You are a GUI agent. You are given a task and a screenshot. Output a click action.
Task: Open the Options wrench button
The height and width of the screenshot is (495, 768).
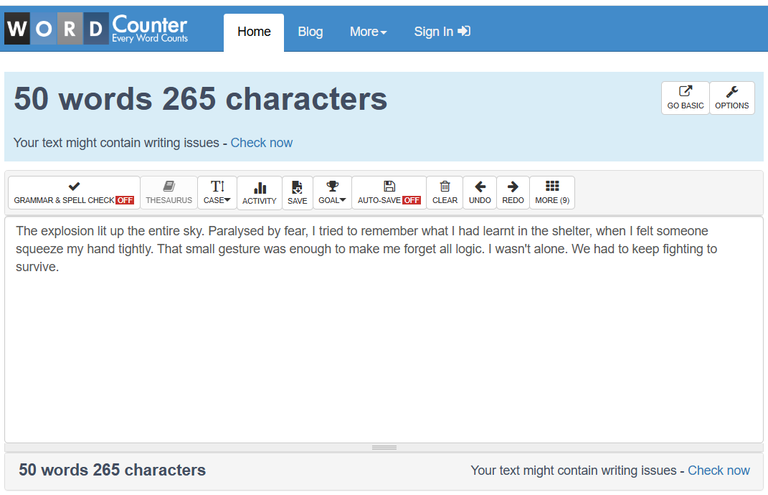pyautogui.click(x=732, y=98)
